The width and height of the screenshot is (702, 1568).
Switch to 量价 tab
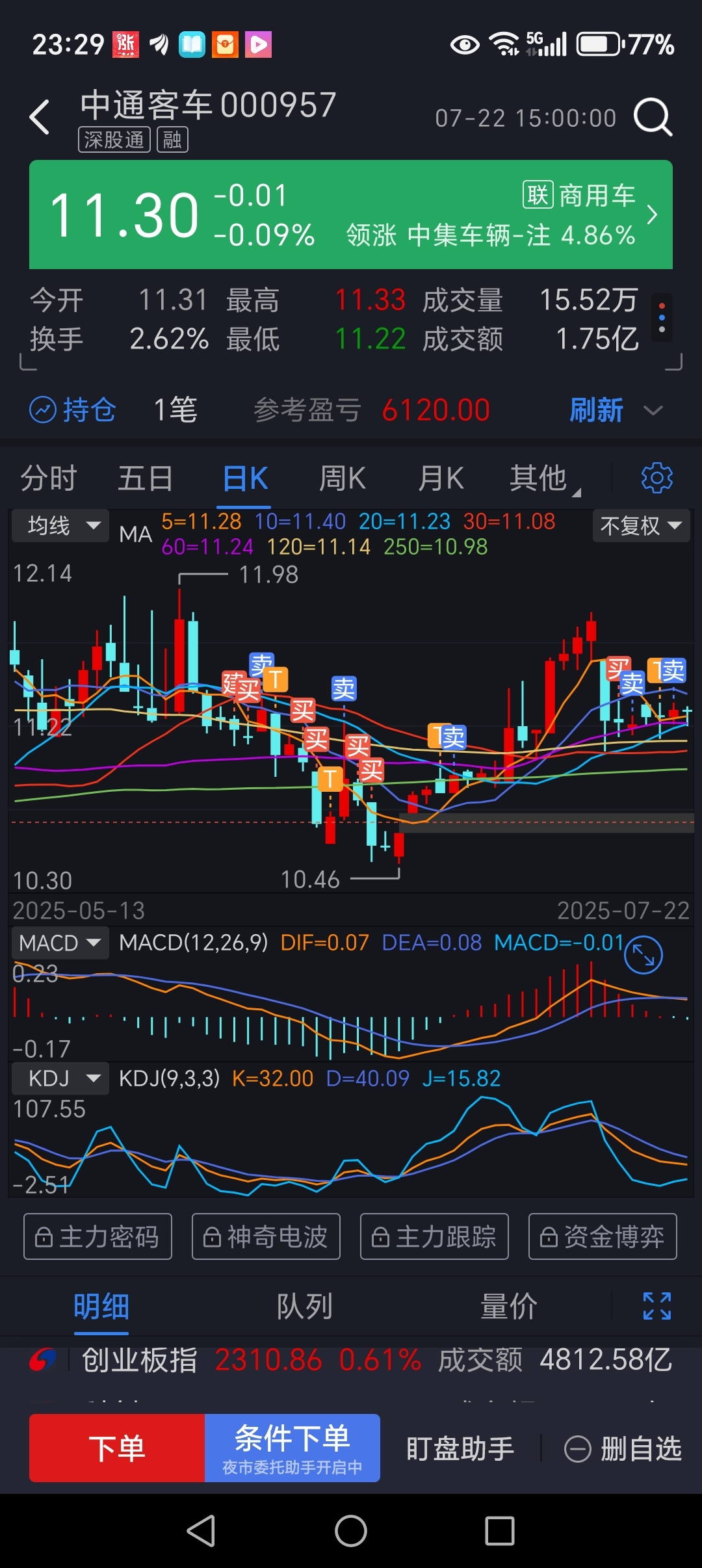[x=509, y=1306]
